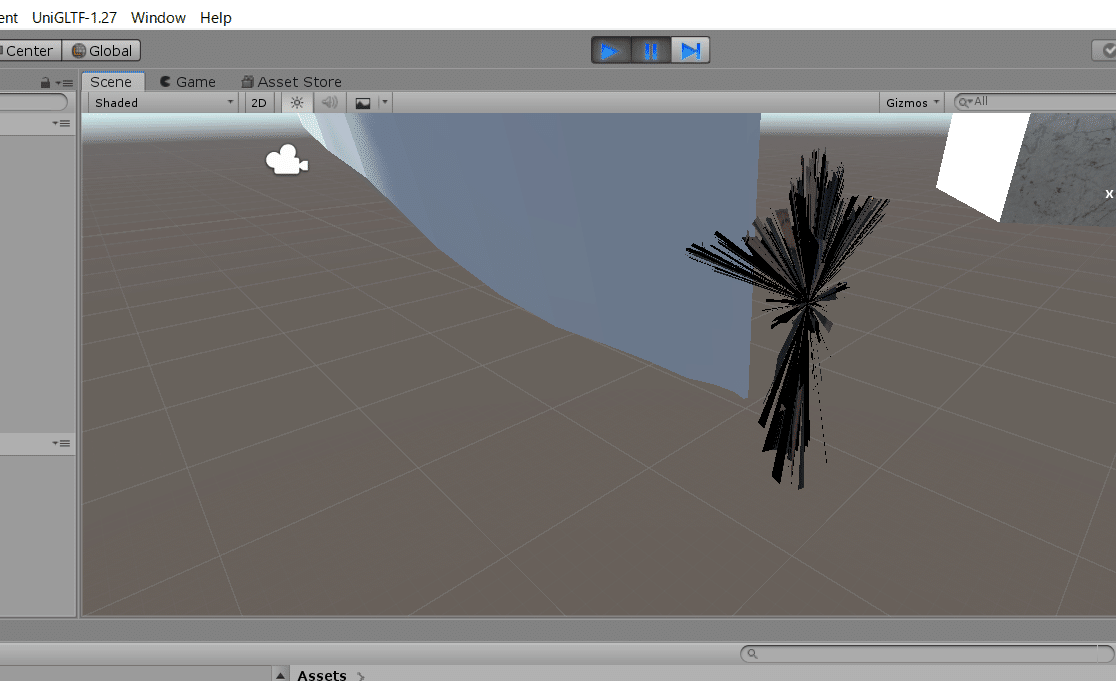The height and width of the screenshot is (681, 1116).
Task: Open the Window menu
Action: (158, 18)
